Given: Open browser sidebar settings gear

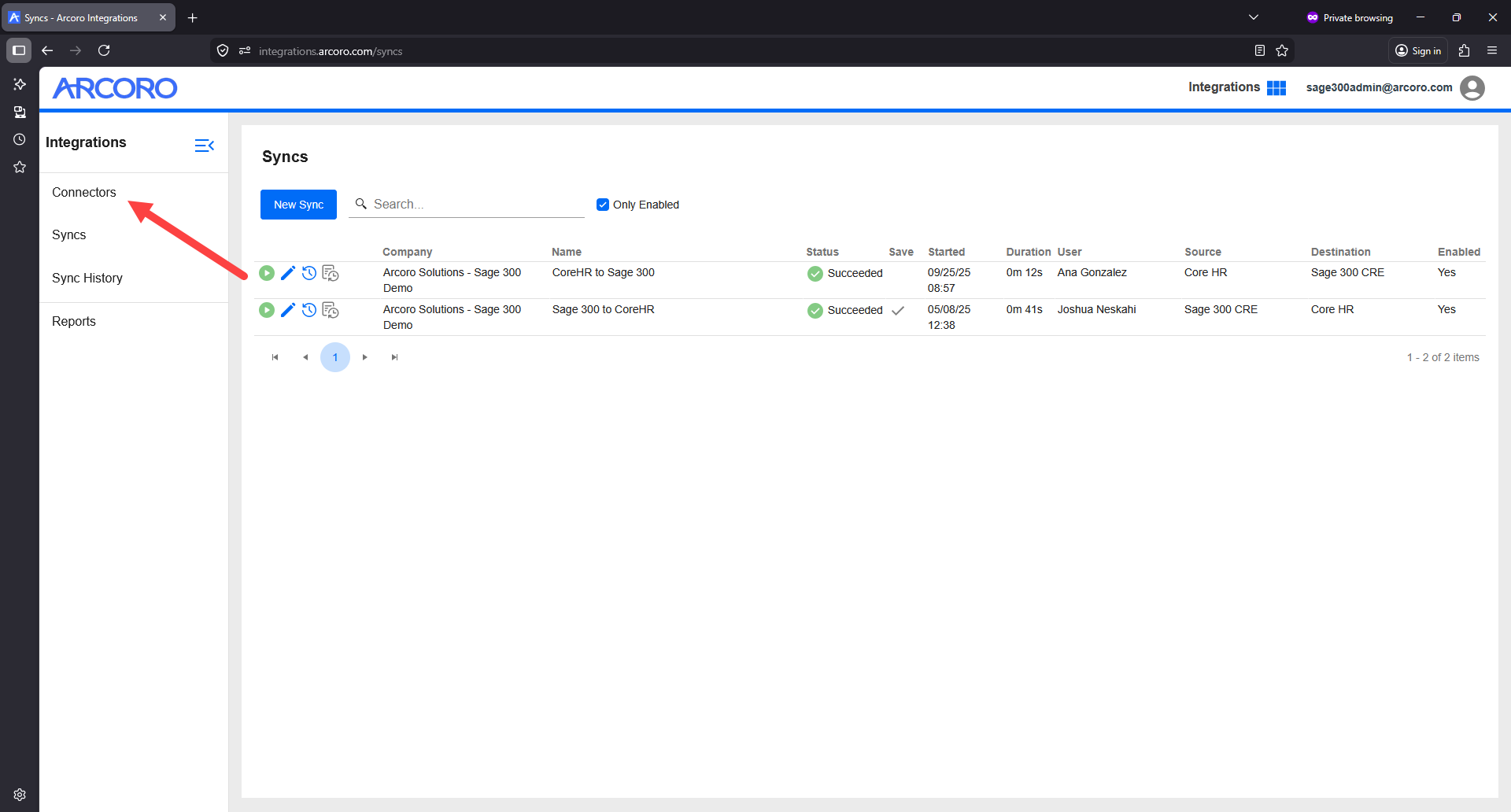Looking at the screenshot, I should click(x=20, y=795).
